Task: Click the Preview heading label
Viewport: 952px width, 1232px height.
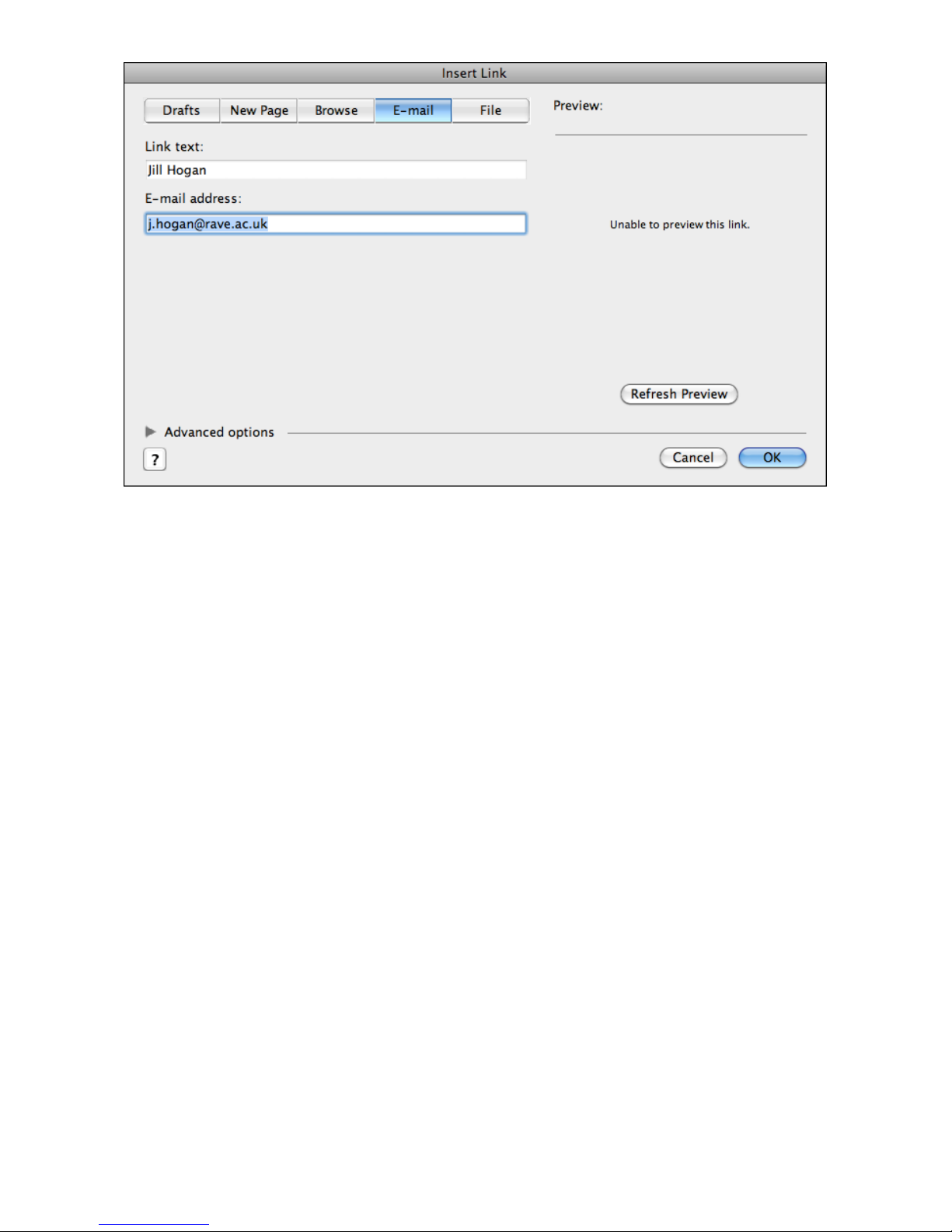Action: coord(578,106)
